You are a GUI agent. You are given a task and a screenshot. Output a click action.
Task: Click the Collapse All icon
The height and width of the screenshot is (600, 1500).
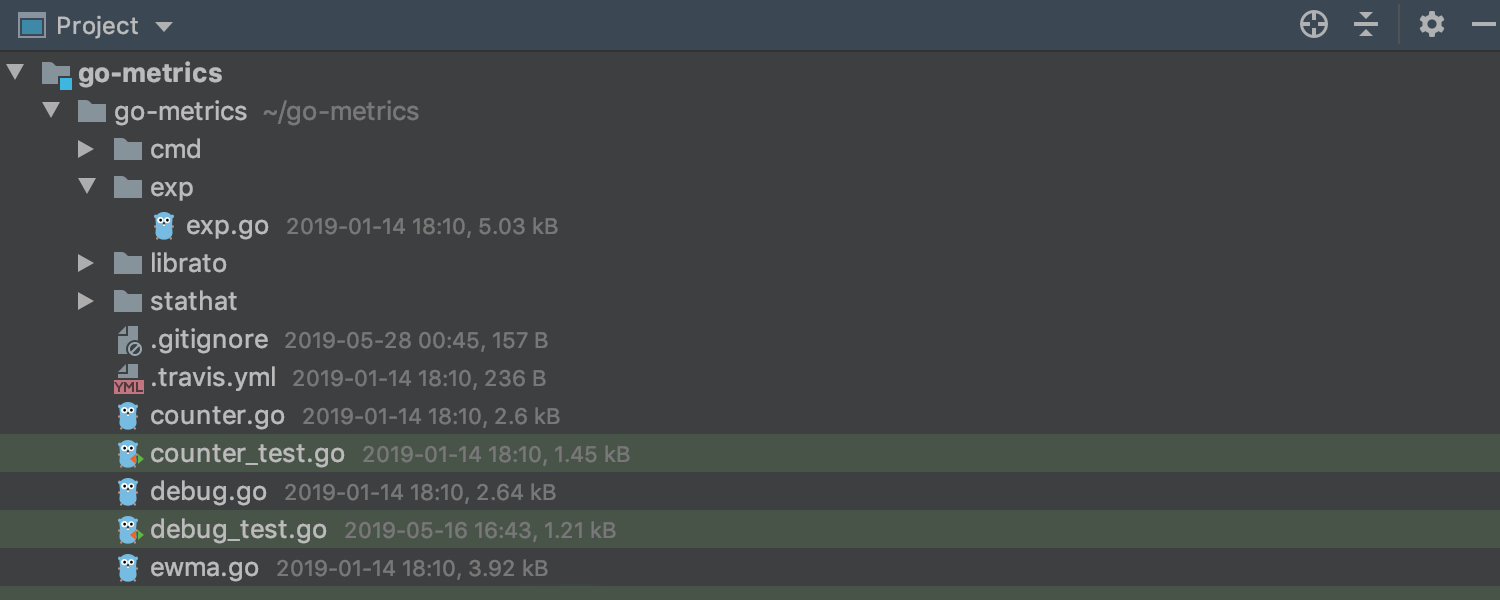(x=1366, y=25)
